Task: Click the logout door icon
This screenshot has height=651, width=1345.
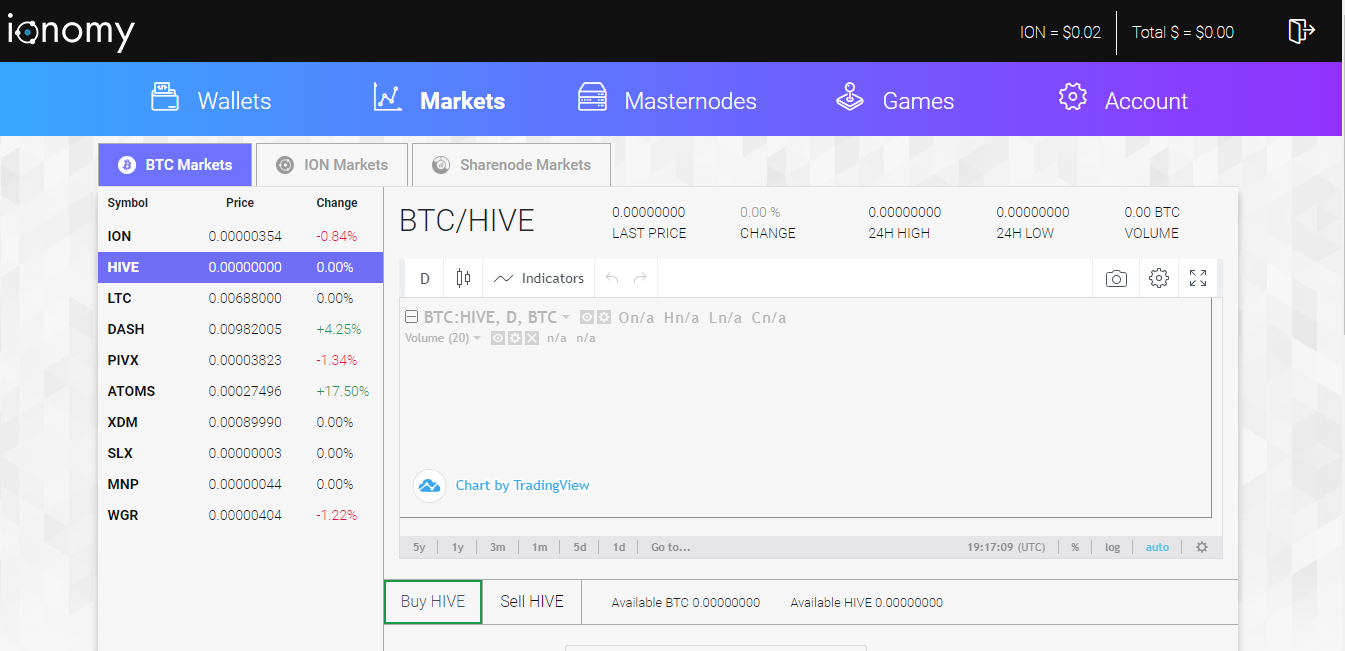Action: coord(1301,31)
